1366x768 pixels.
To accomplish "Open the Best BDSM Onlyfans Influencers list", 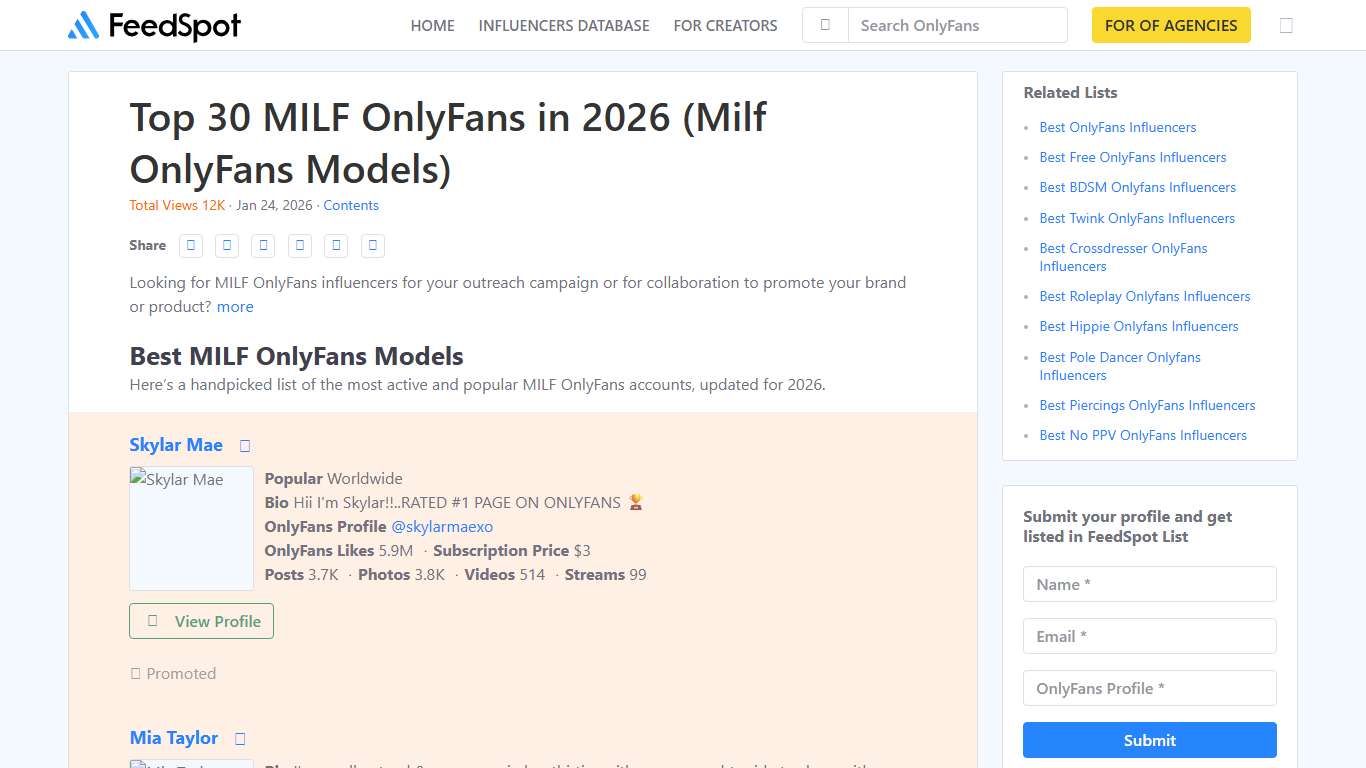I will point(1138,187).
